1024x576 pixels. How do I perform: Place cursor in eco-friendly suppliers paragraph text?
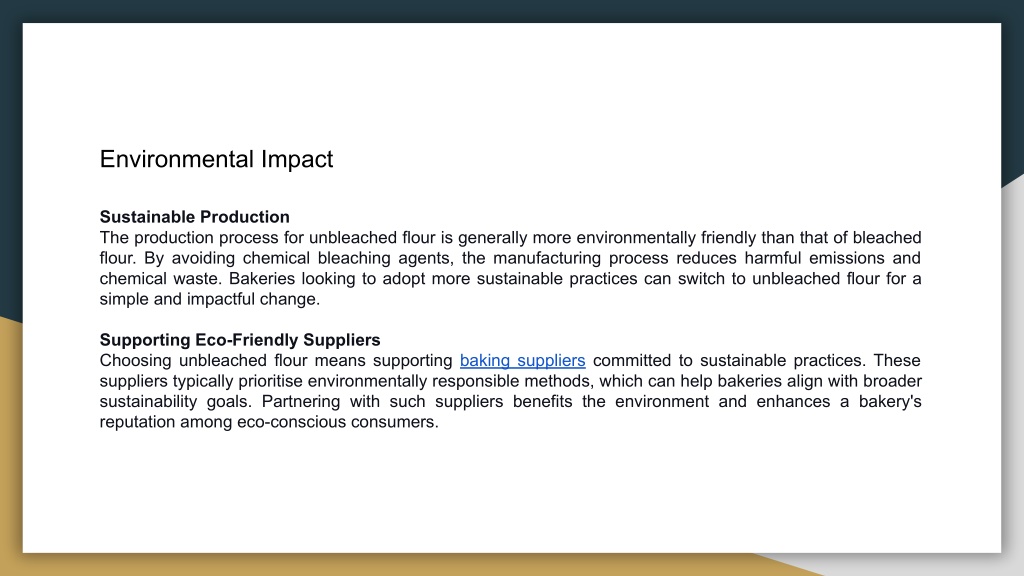510,391
